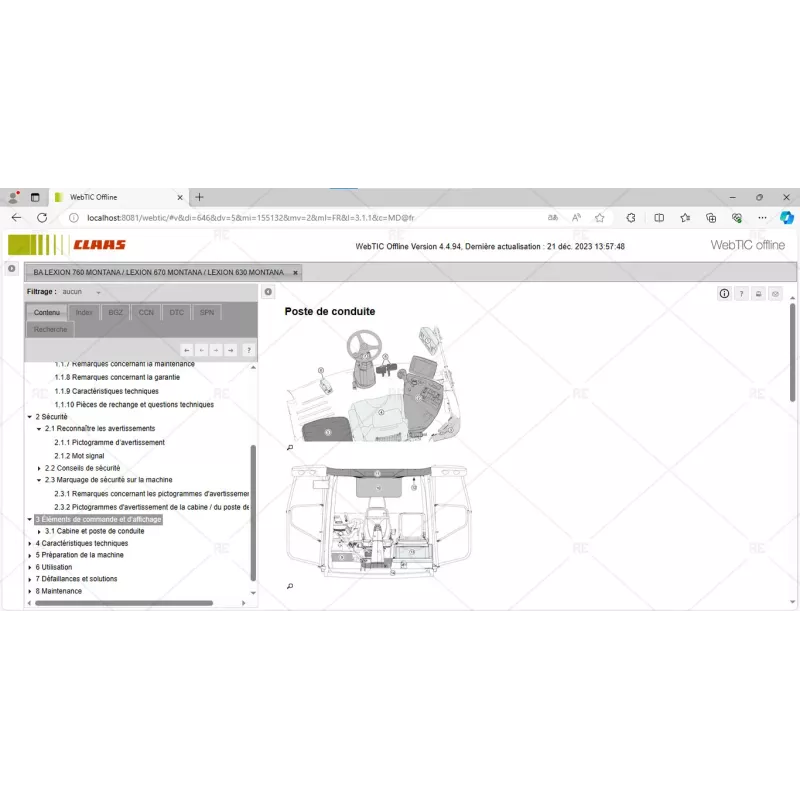The image size is (800, 800).
Task: Select the print icon
Action: 757,293
